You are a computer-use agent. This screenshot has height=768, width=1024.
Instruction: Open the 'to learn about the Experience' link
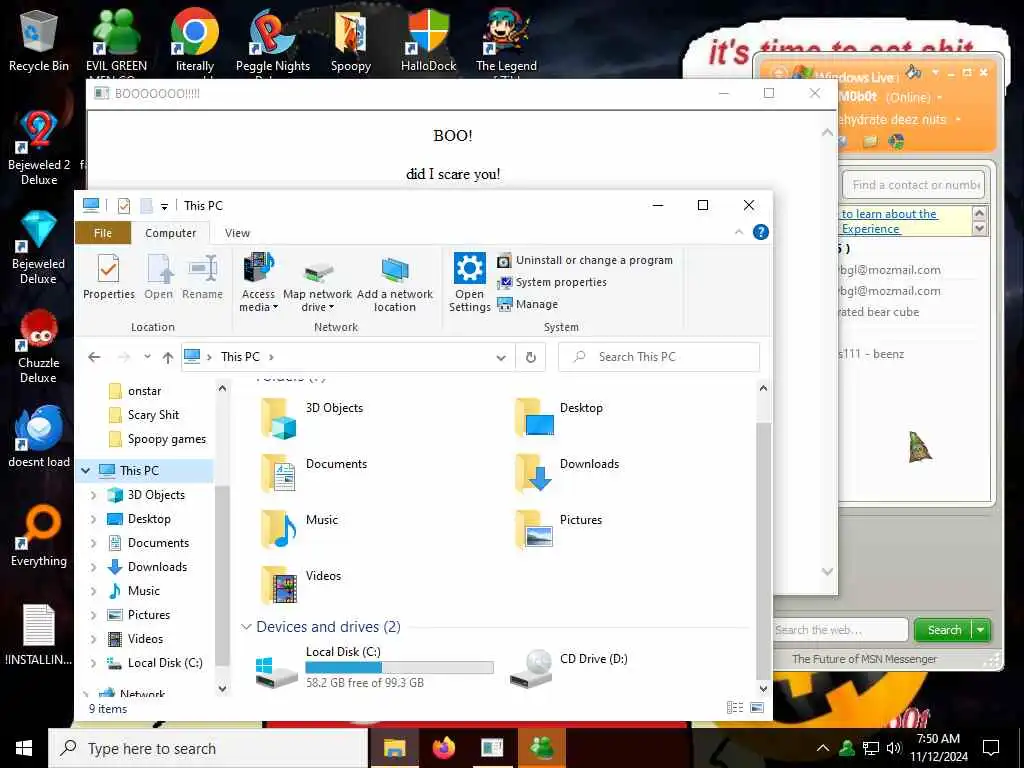pos(889,221)
